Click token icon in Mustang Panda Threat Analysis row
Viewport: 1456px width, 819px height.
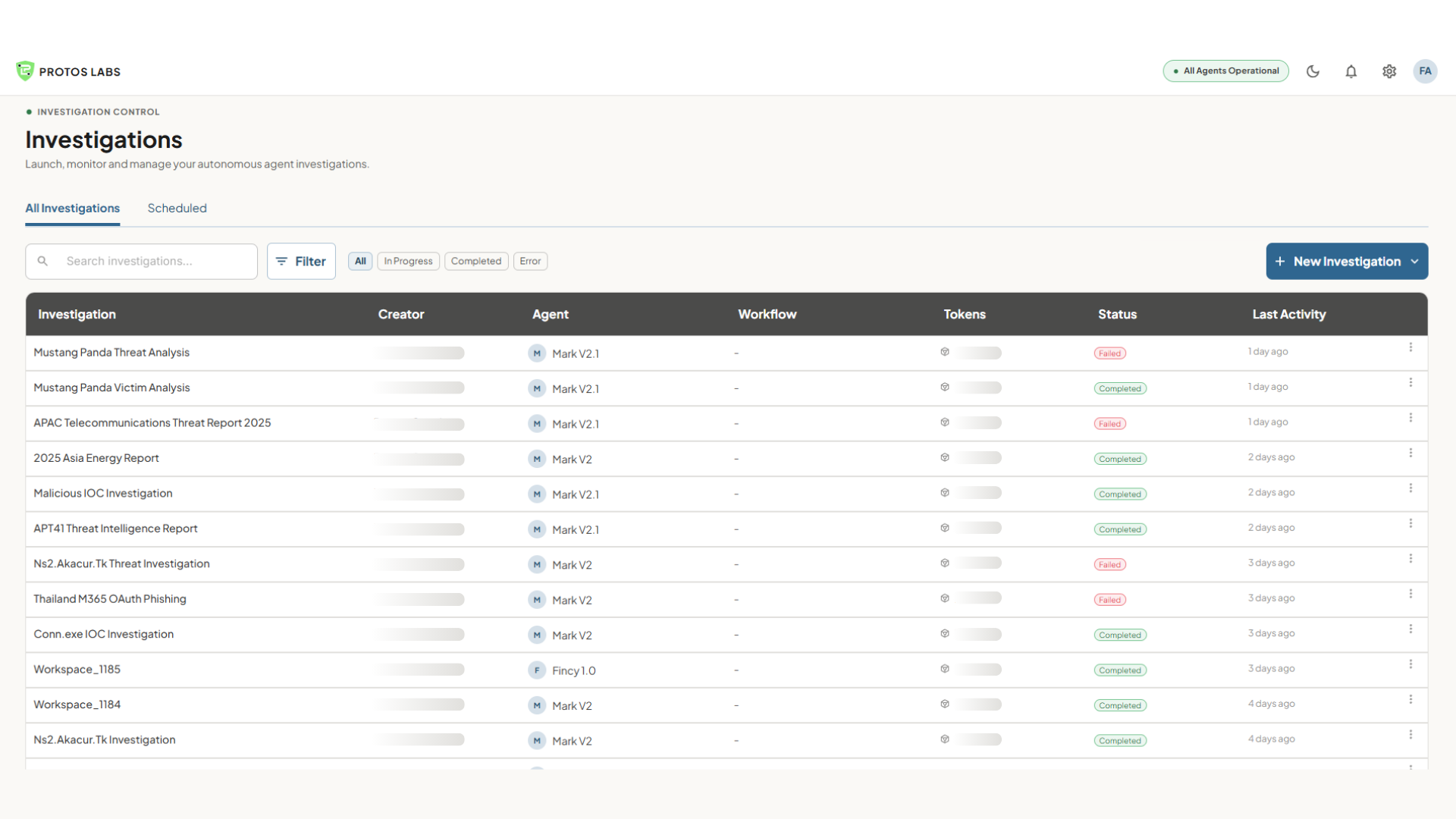click(x=945, y=352)
